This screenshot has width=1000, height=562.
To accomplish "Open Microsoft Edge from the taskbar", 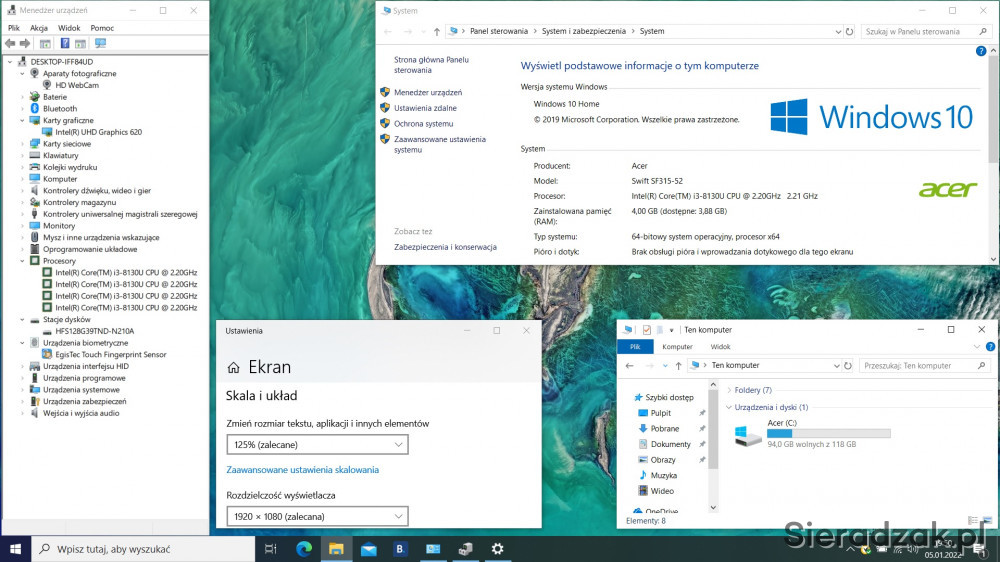I will click(x=304, y=549).
